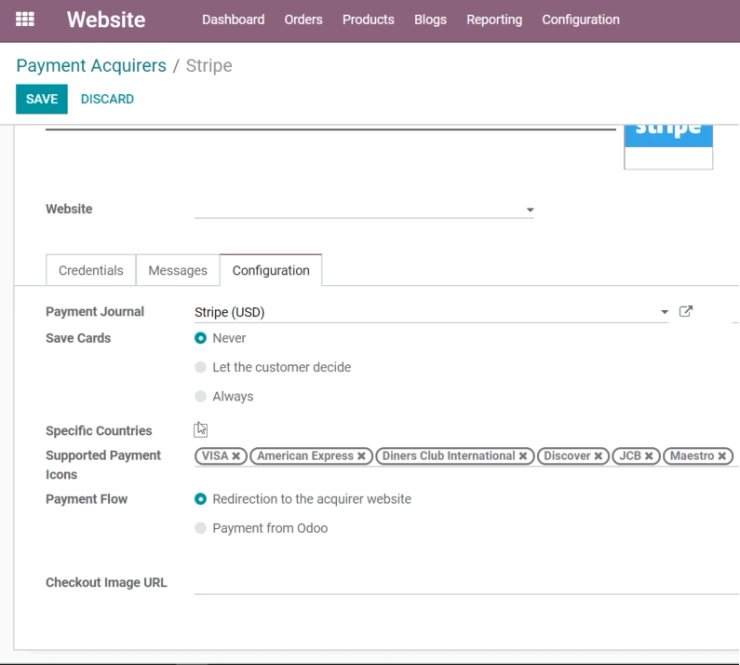Screen dimensions: 740x665
Task: Remove the VISA payment icon tag
Action: click(236, 456)
